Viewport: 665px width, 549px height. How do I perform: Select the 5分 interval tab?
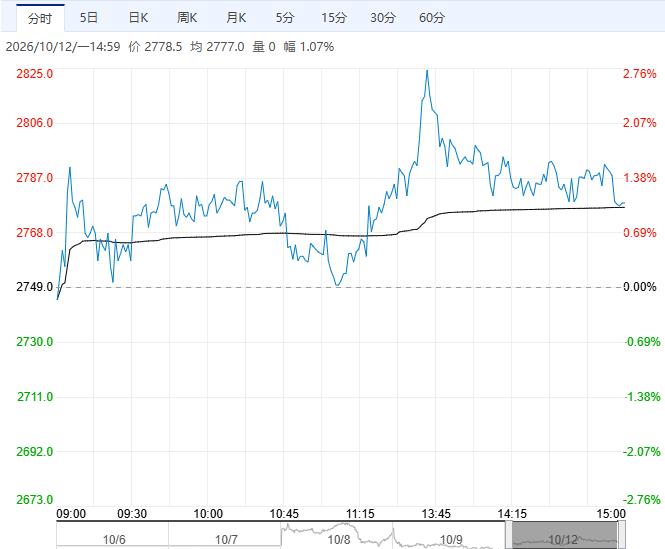(285, 17)
